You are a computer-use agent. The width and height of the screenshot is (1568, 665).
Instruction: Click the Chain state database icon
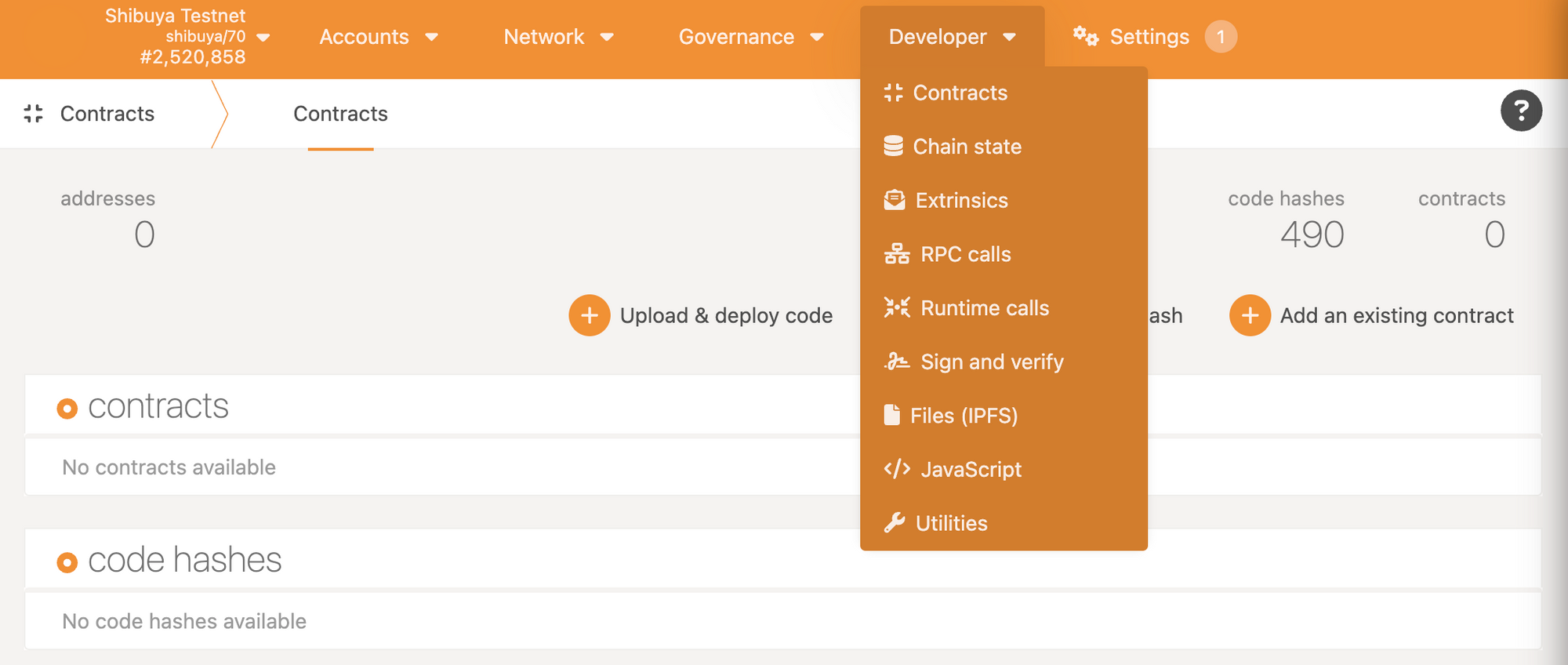pos(893,147)
